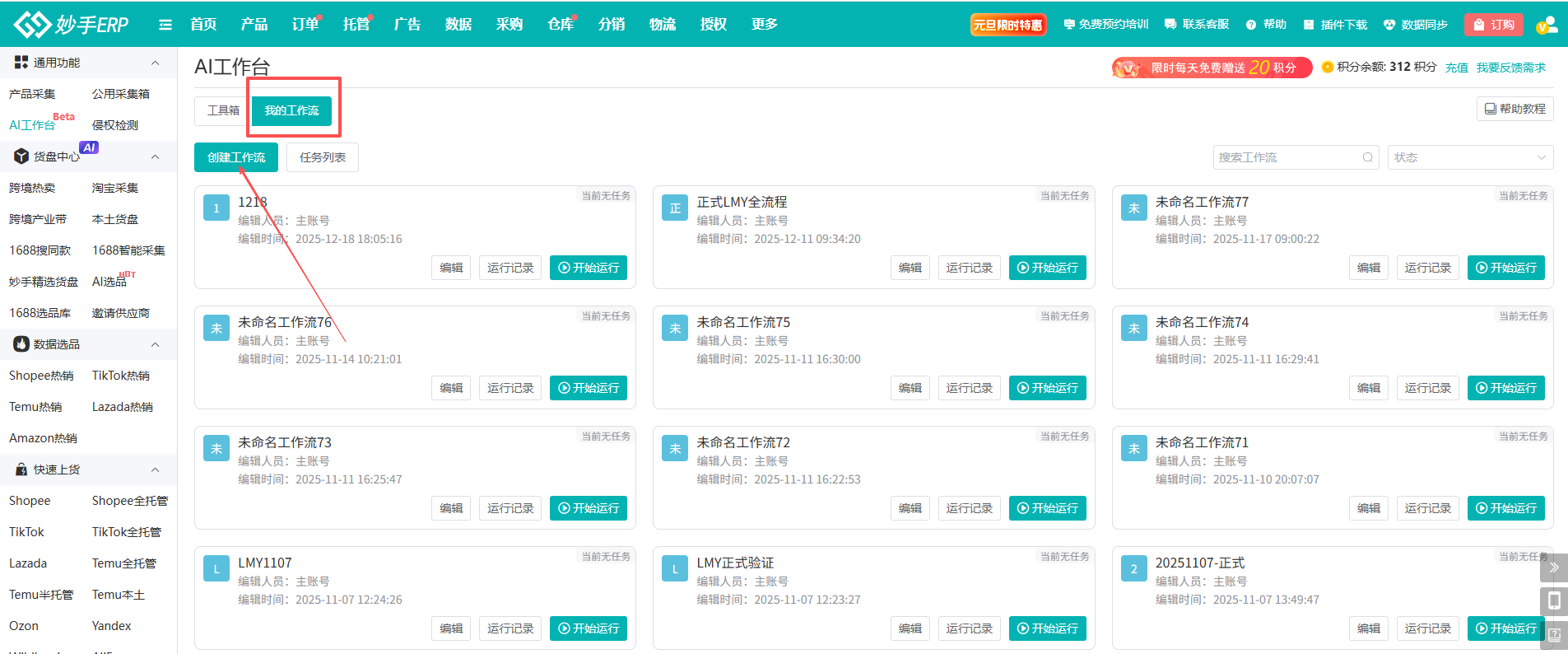Open 1688智能采集 in the sidebar
The width and height of the screenshot is (1568, 654).
(129, 250)
